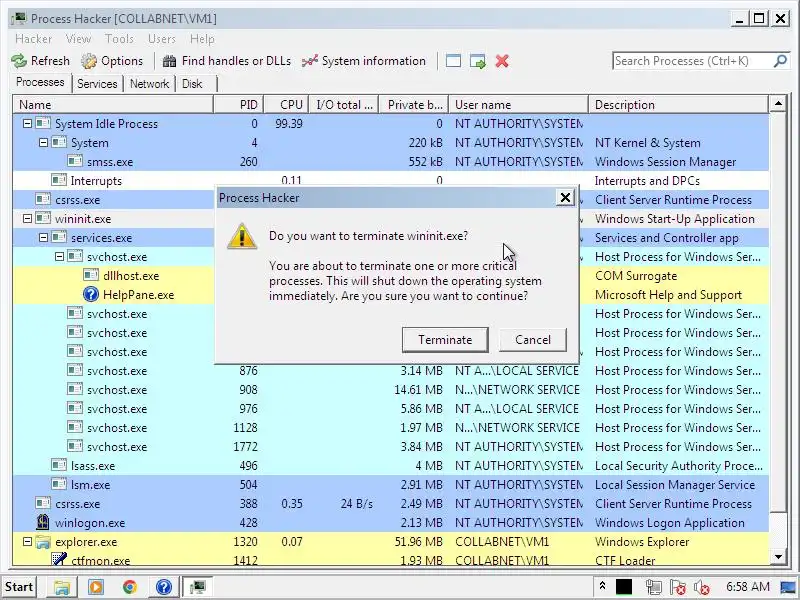The image size is (800, 600).
Task: Open the Help menu
Action: (202, 39)
